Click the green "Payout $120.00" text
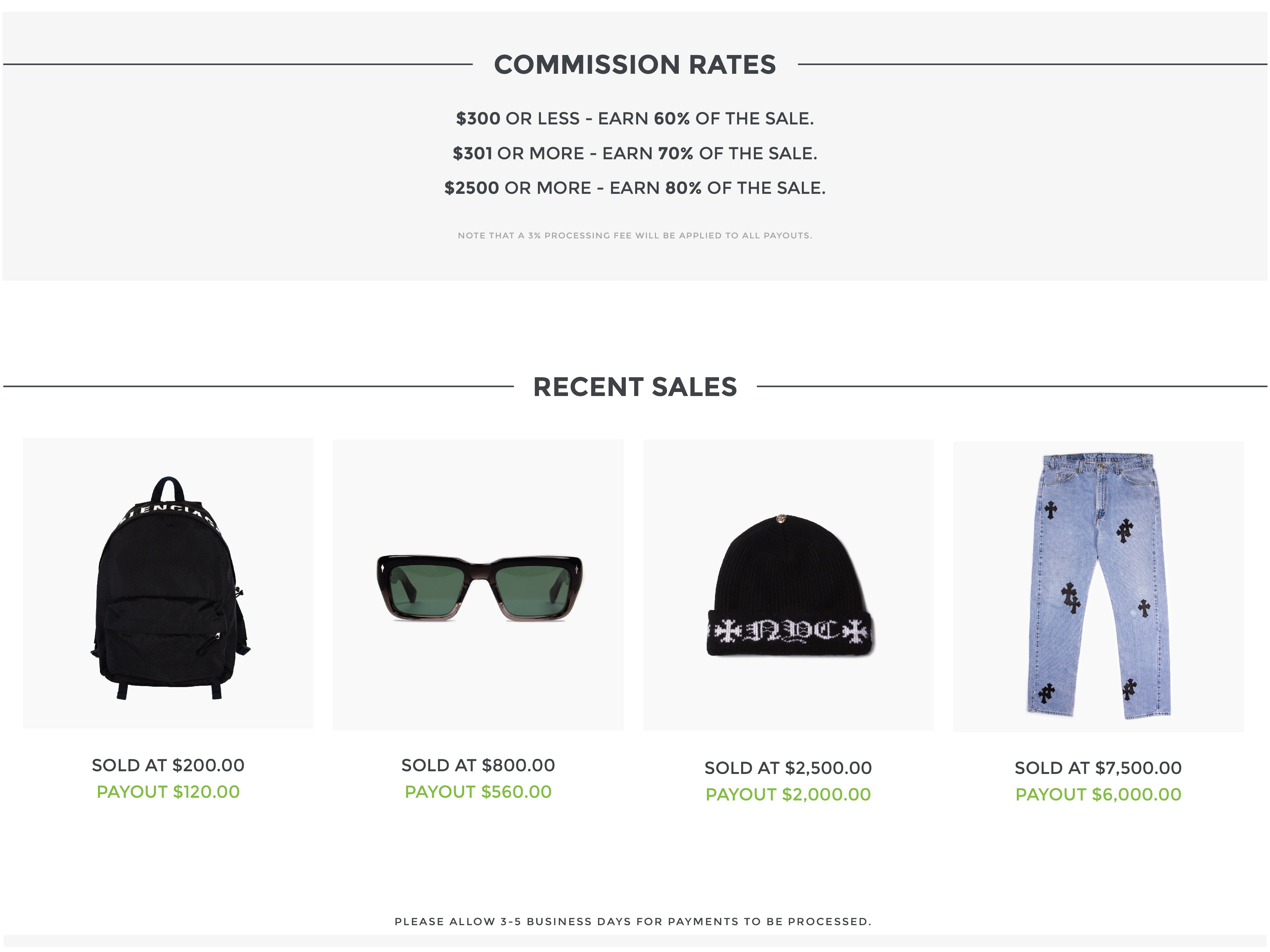The height and width of the screenshot is (952, 1270). 168,792
